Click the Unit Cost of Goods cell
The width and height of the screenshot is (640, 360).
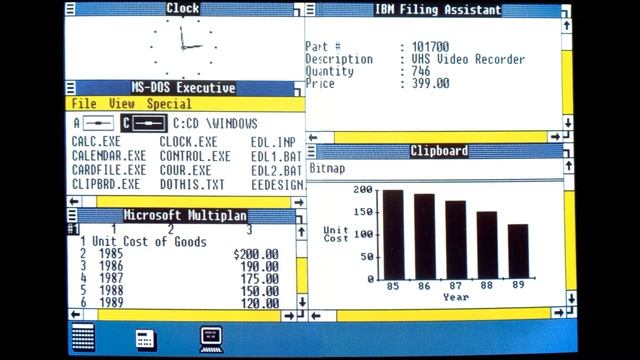coord(149,242)
